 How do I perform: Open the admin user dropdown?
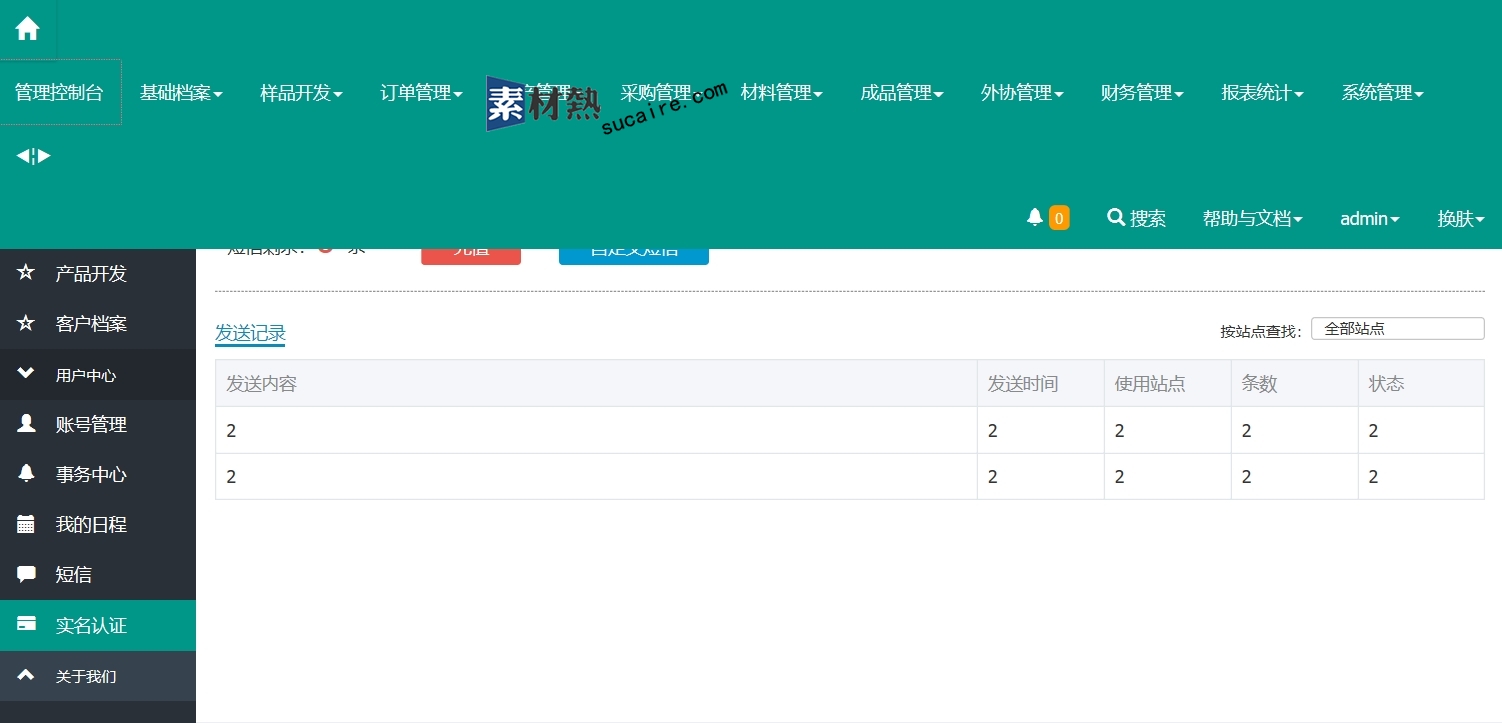click(x=1369, y=218)
